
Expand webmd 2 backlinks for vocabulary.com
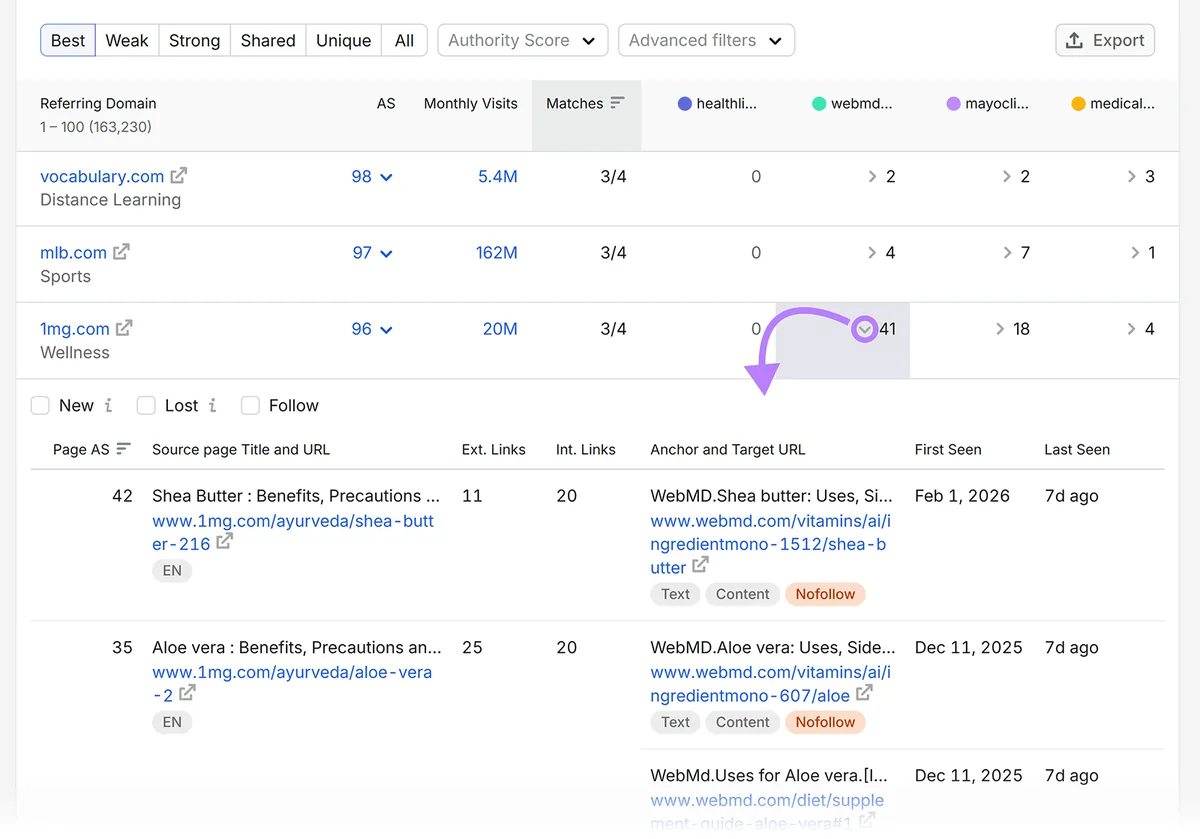click(873, 177)
